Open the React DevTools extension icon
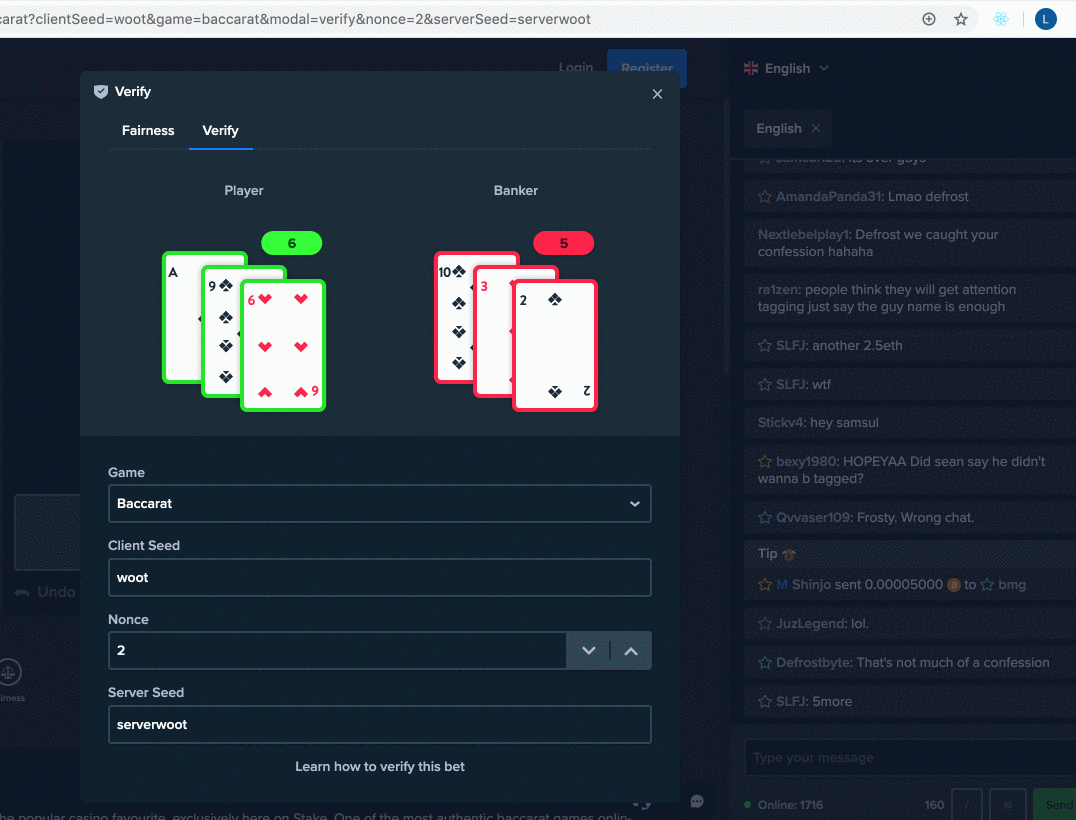Image resolution: width=1076 pixels, height=820 pixels. coord(1001,19)
